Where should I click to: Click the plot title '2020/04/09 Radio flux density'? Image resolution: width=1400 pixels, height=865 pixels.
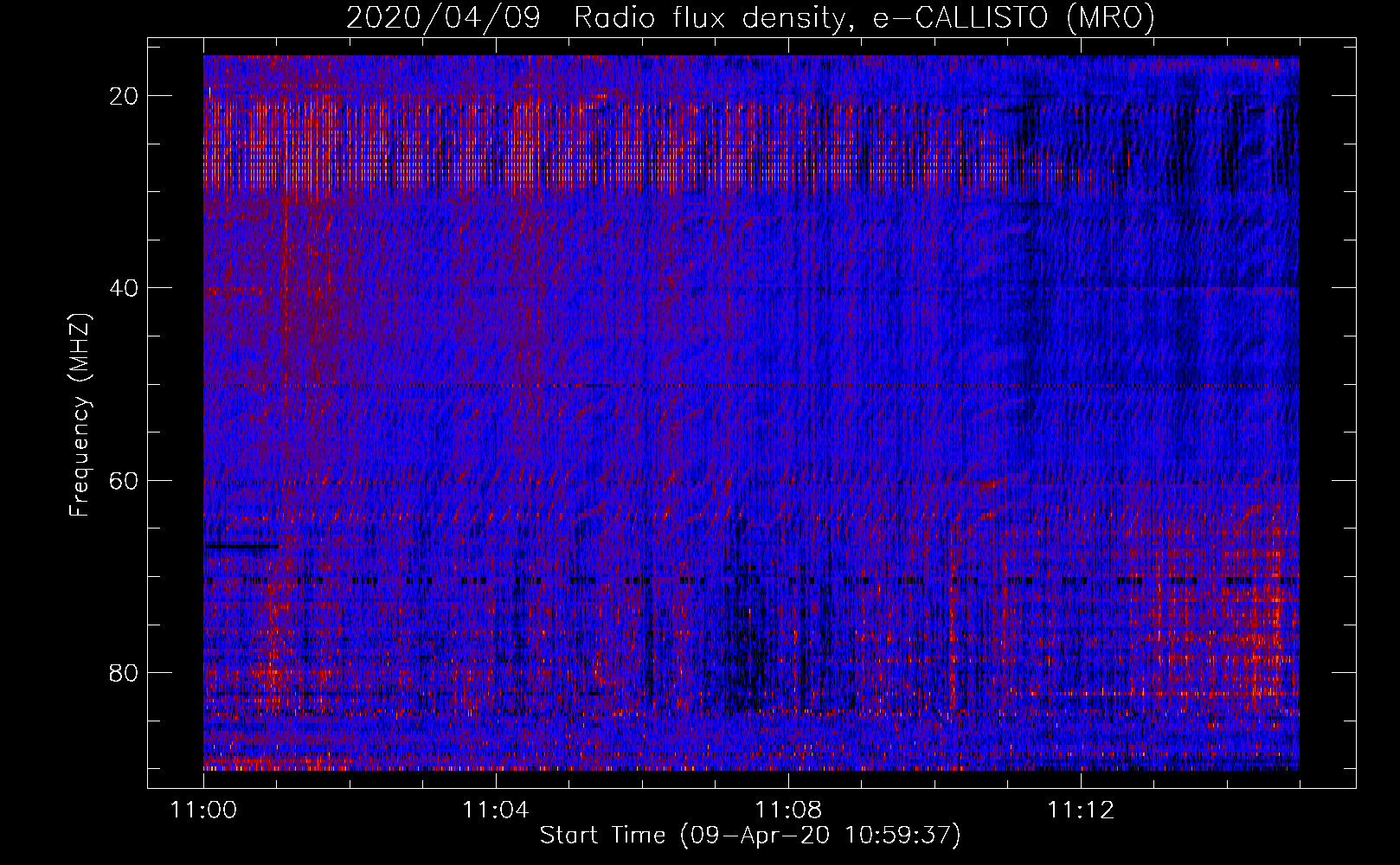click(751, 18)
